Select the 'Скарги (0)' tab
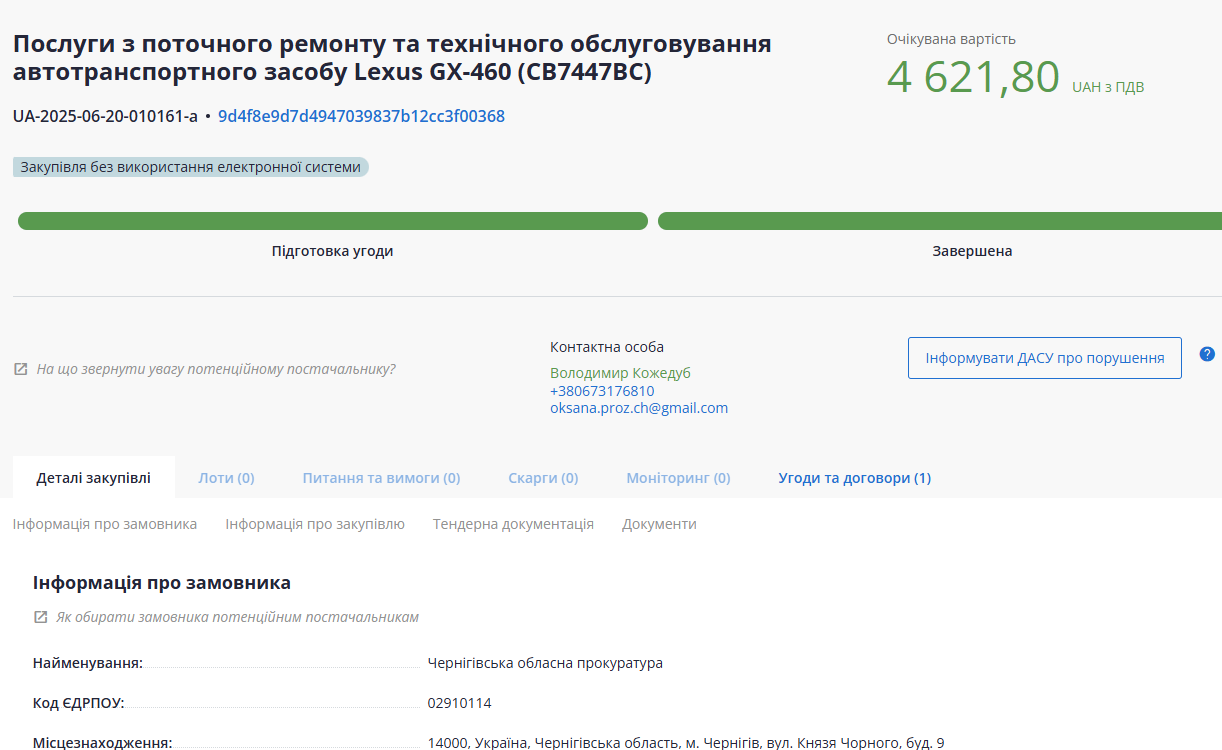 543,478
